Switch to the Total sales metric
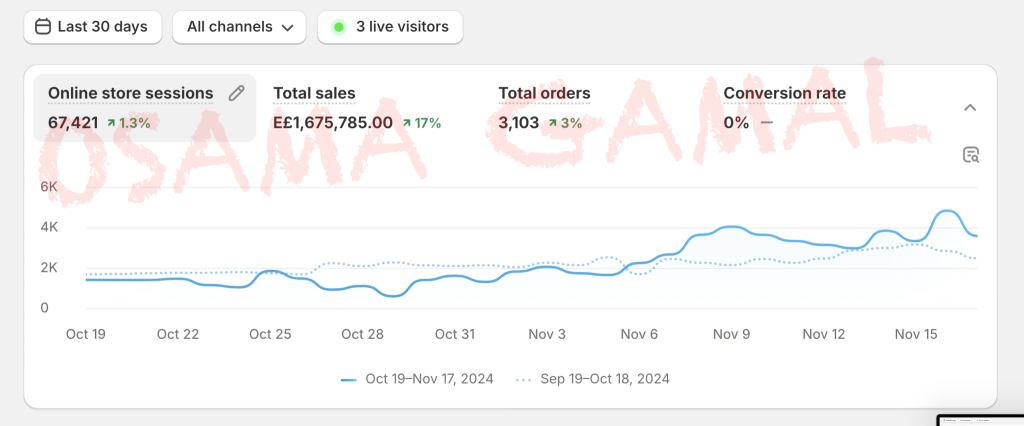The image size is (1024, 426). coord(314,94)
